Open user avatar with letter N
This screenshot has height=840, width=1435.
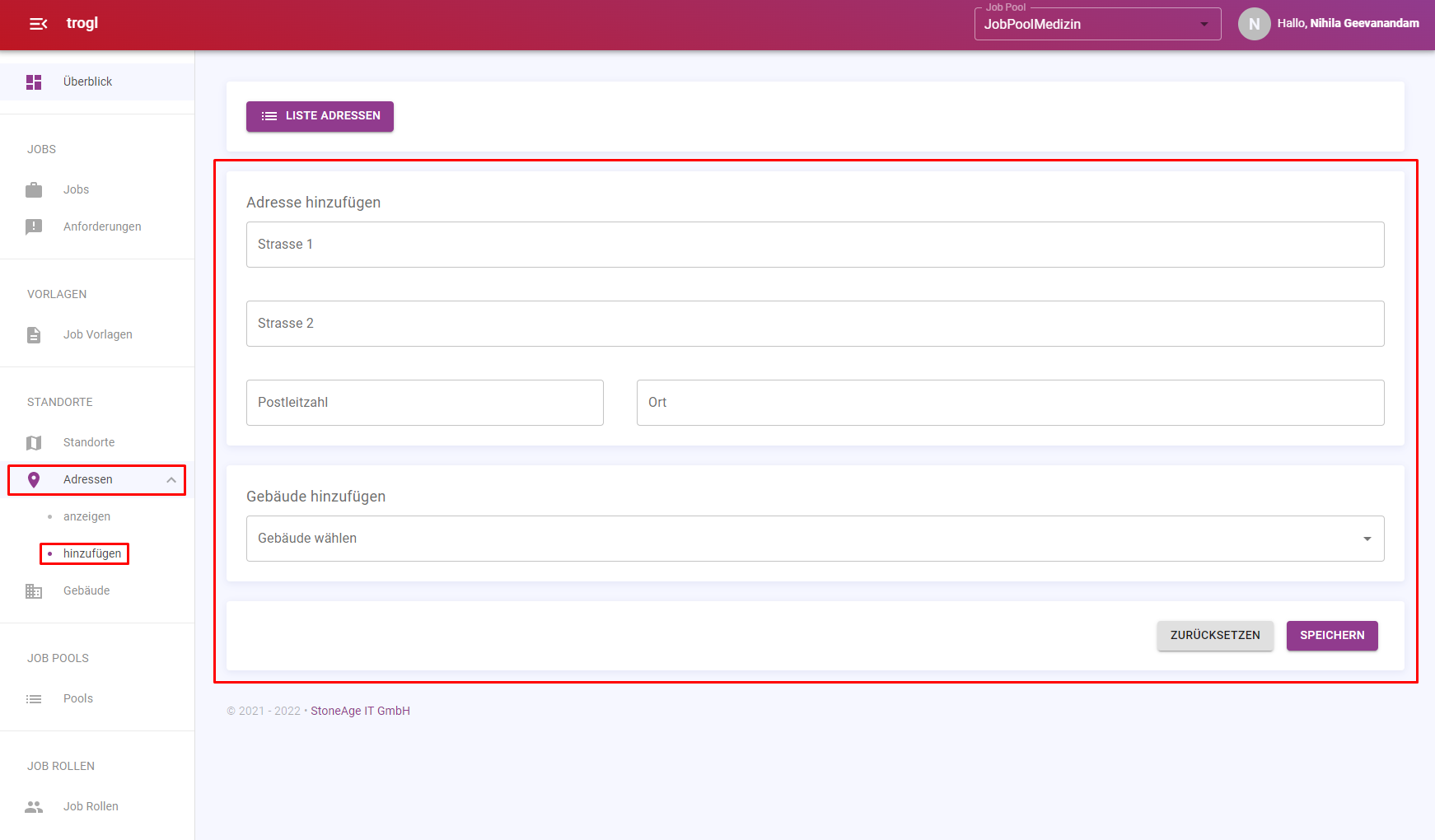(1254, 24)
